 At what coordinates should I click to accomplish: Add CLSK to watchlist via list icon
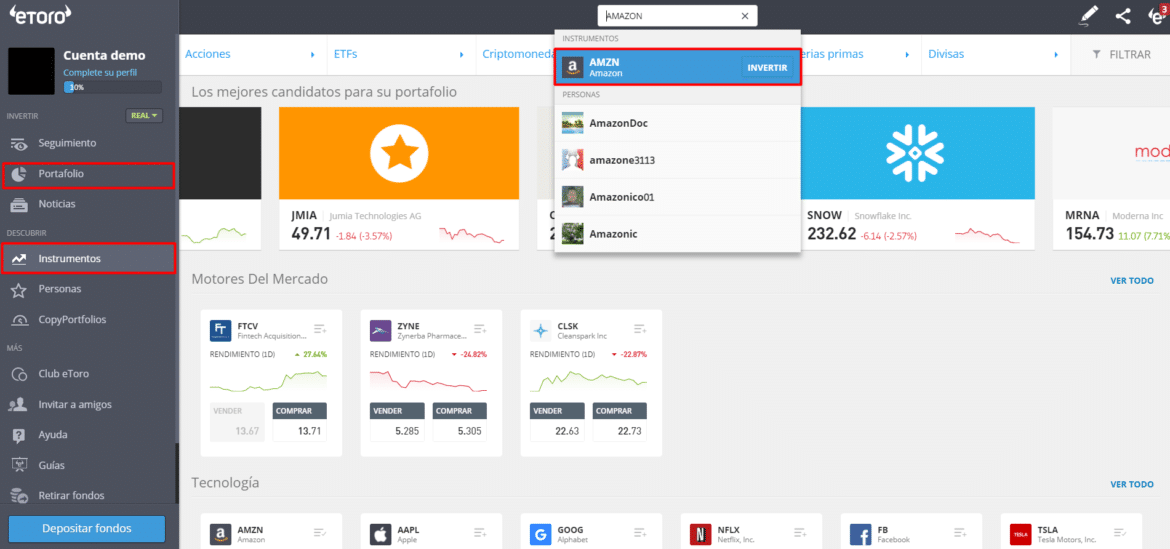pyautogui.click(x=640, y=329)
